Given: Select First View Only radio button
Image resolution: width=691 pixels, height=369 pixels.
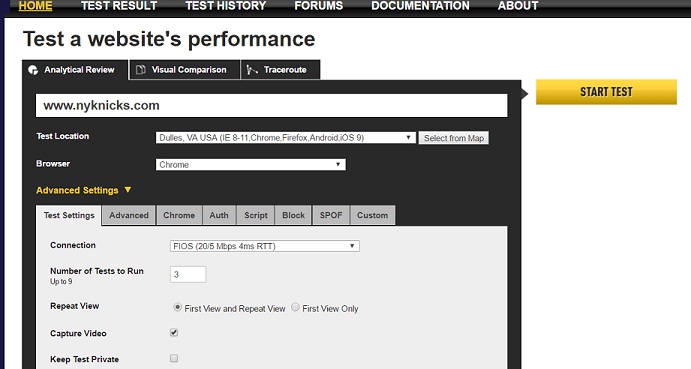Looking at the screenshot, I should pyautogui.click(x=295, y=307).
